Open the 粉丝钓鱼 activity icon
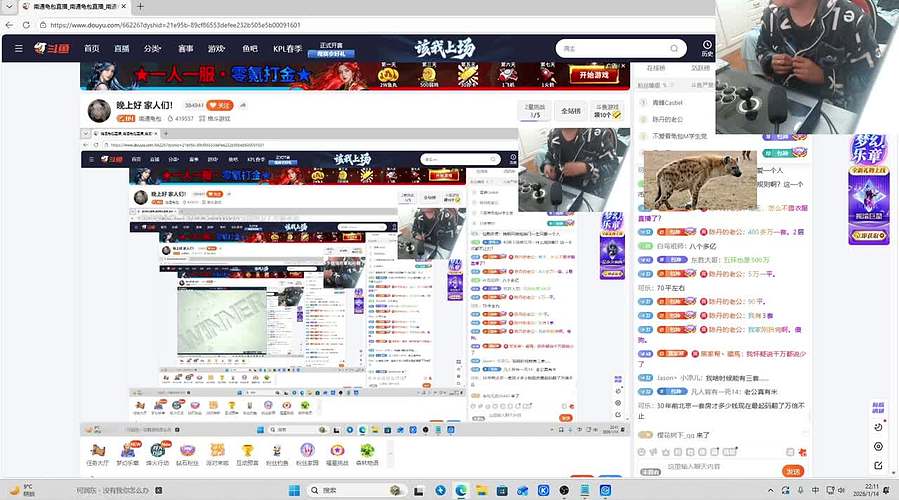 277,454
